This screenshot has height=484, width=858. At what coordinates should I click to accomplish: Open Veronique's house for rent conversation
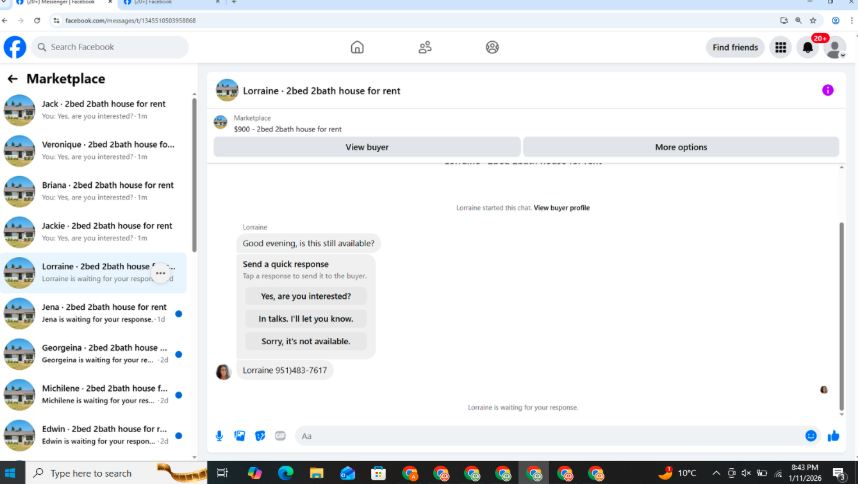point(94,150)
